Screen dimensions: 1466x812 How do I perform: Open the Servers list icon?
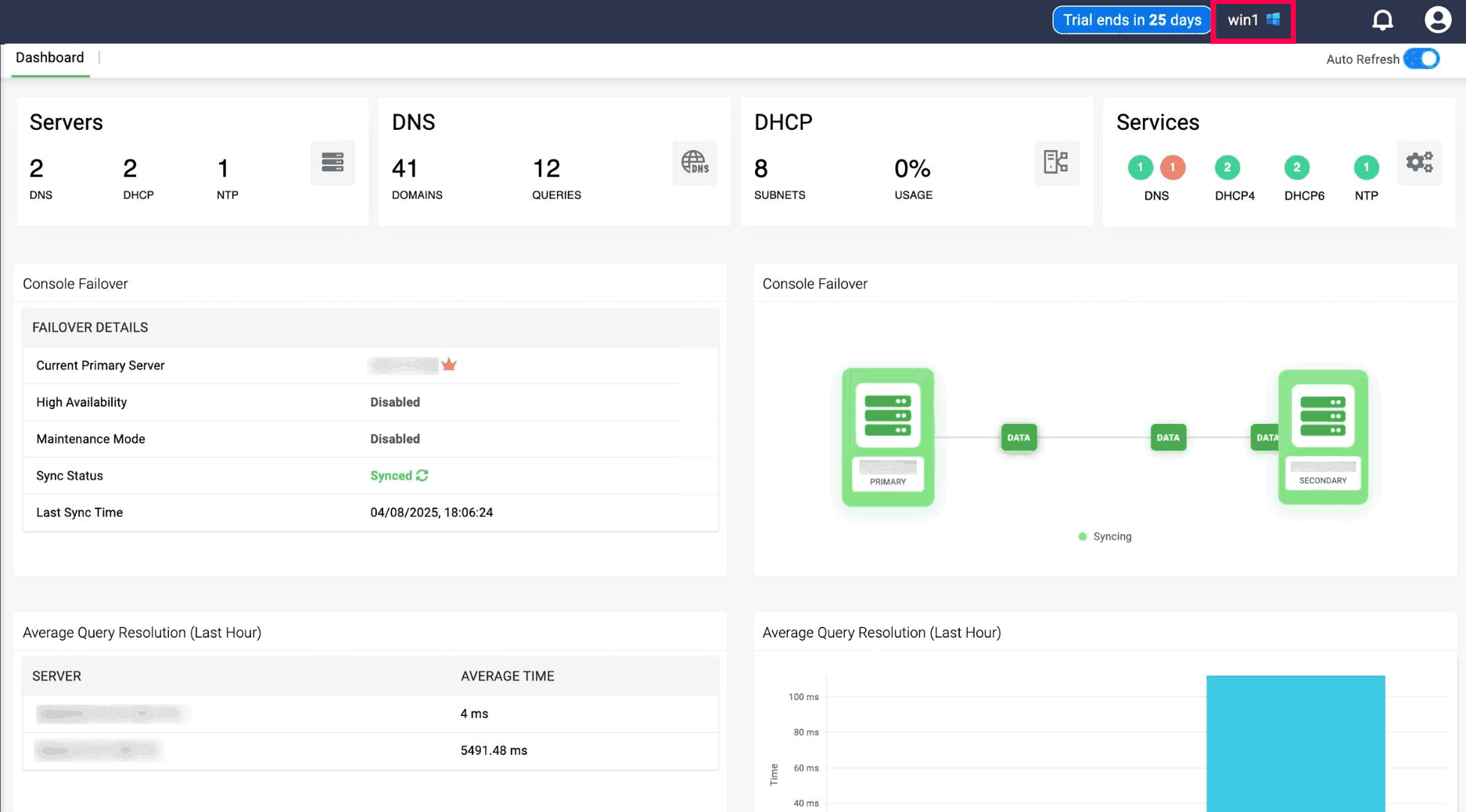coord(332,163)
